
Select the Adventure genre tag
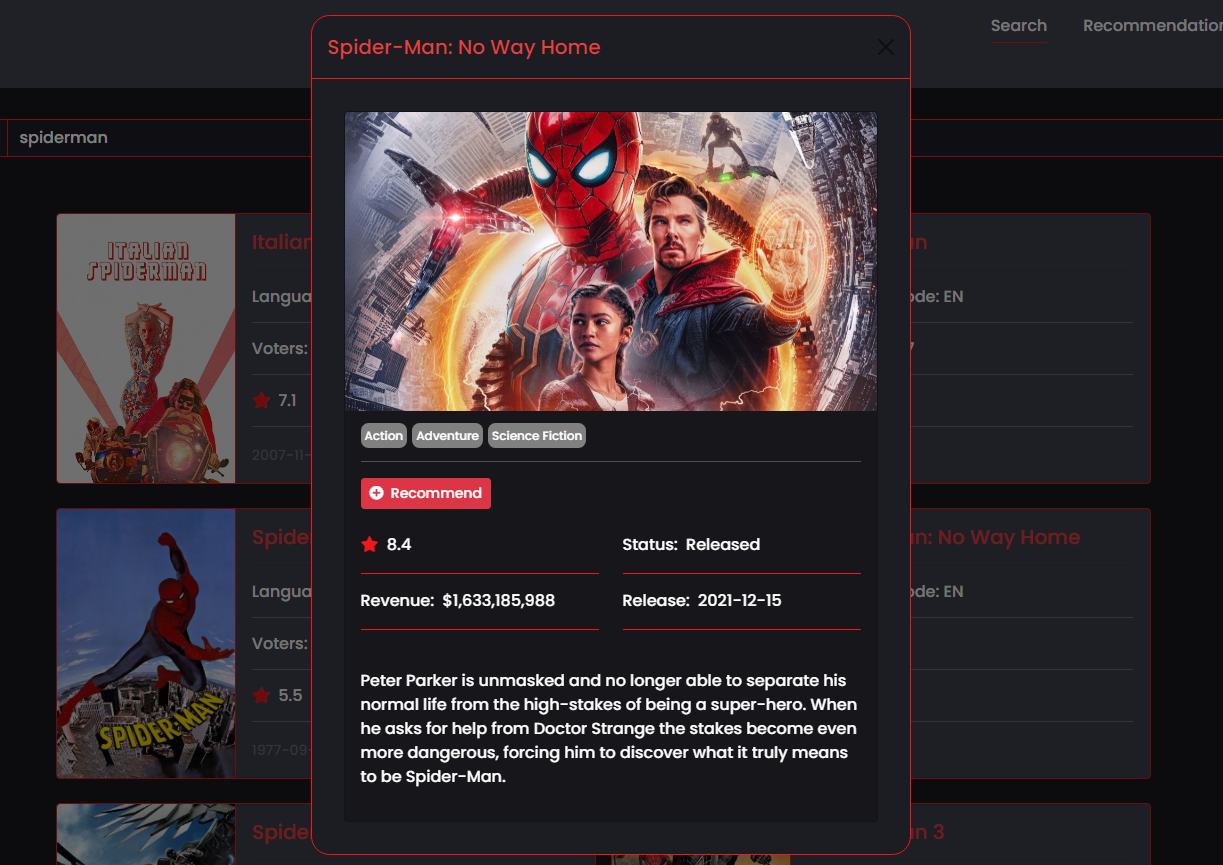[447, 436]
